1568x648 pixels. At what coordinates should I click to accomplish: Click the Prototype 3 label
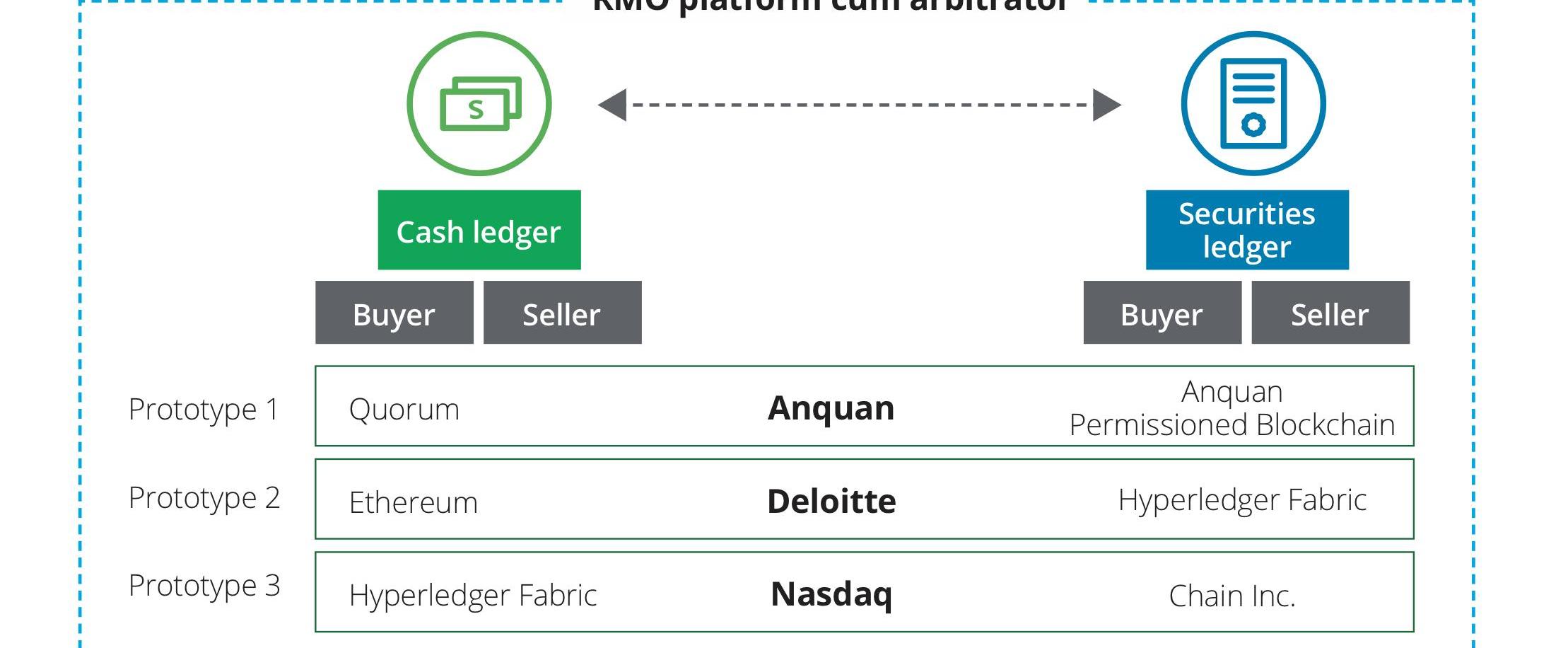click(x=204, y=586)
